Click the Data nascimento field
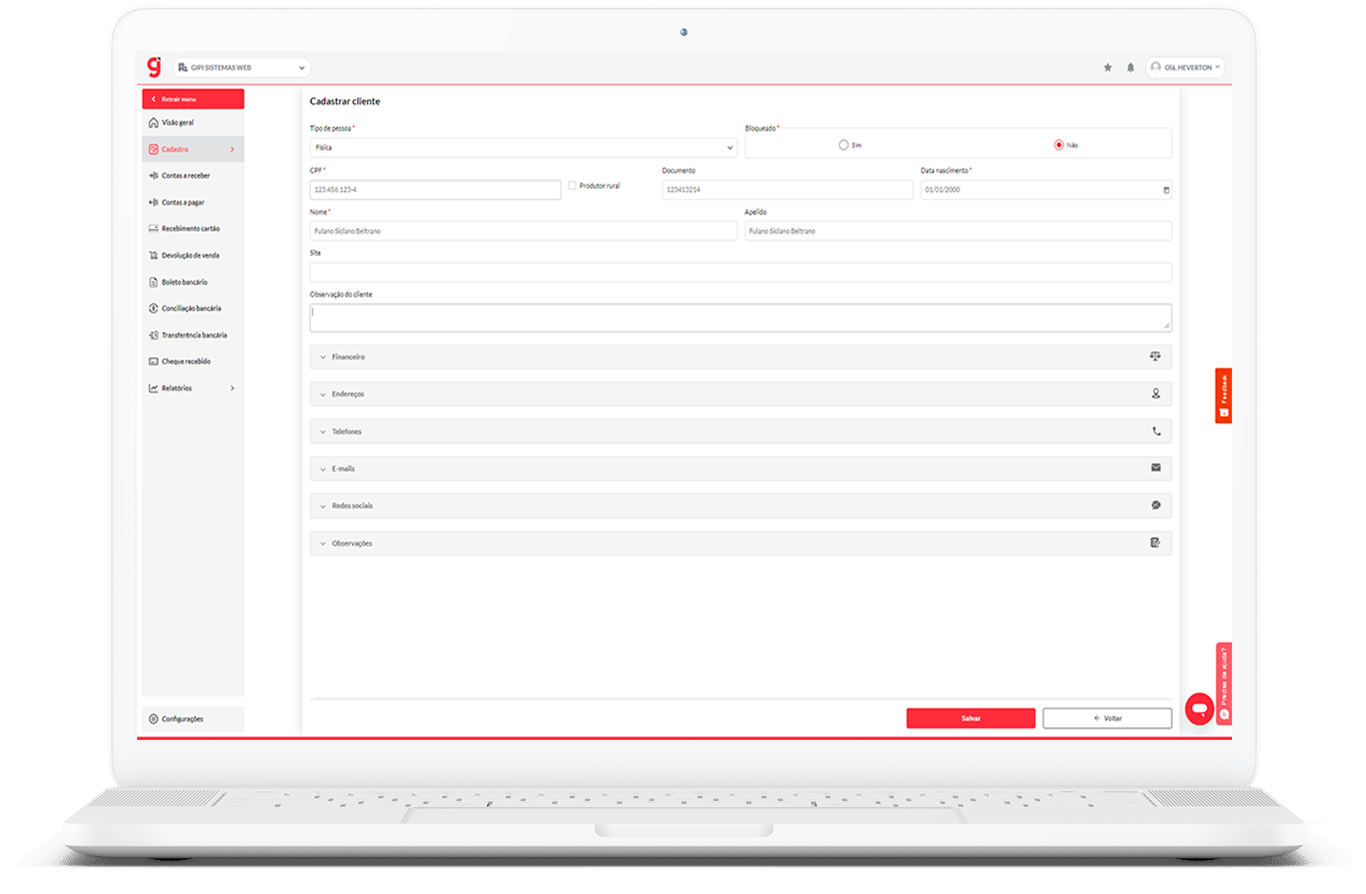 pyautogui.click(x=1046, y=190)
